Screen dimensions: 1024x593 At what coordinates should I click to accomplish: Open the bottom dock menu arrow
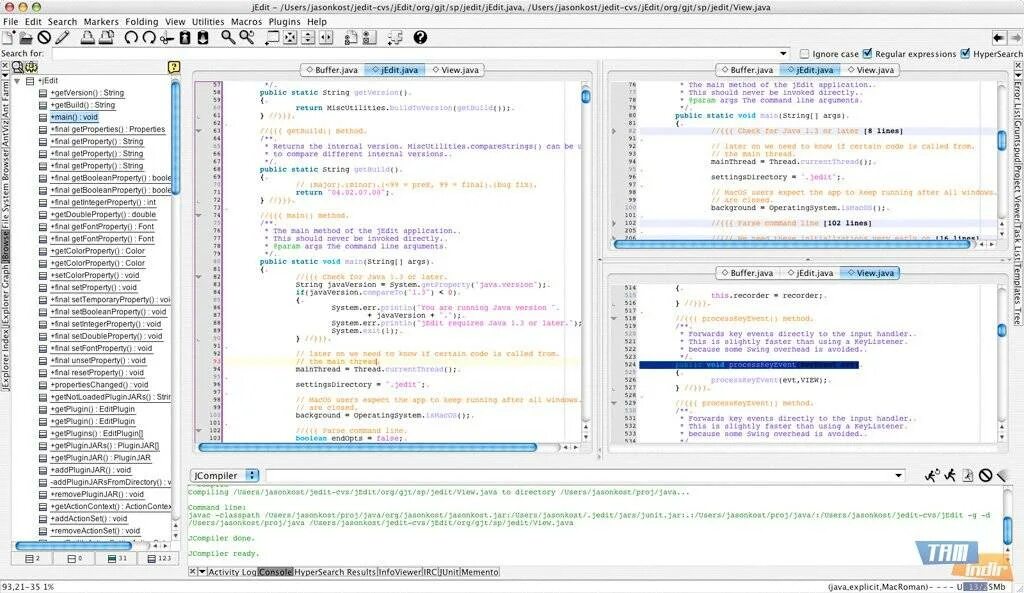pyautogui.click(x=202, y=571)
